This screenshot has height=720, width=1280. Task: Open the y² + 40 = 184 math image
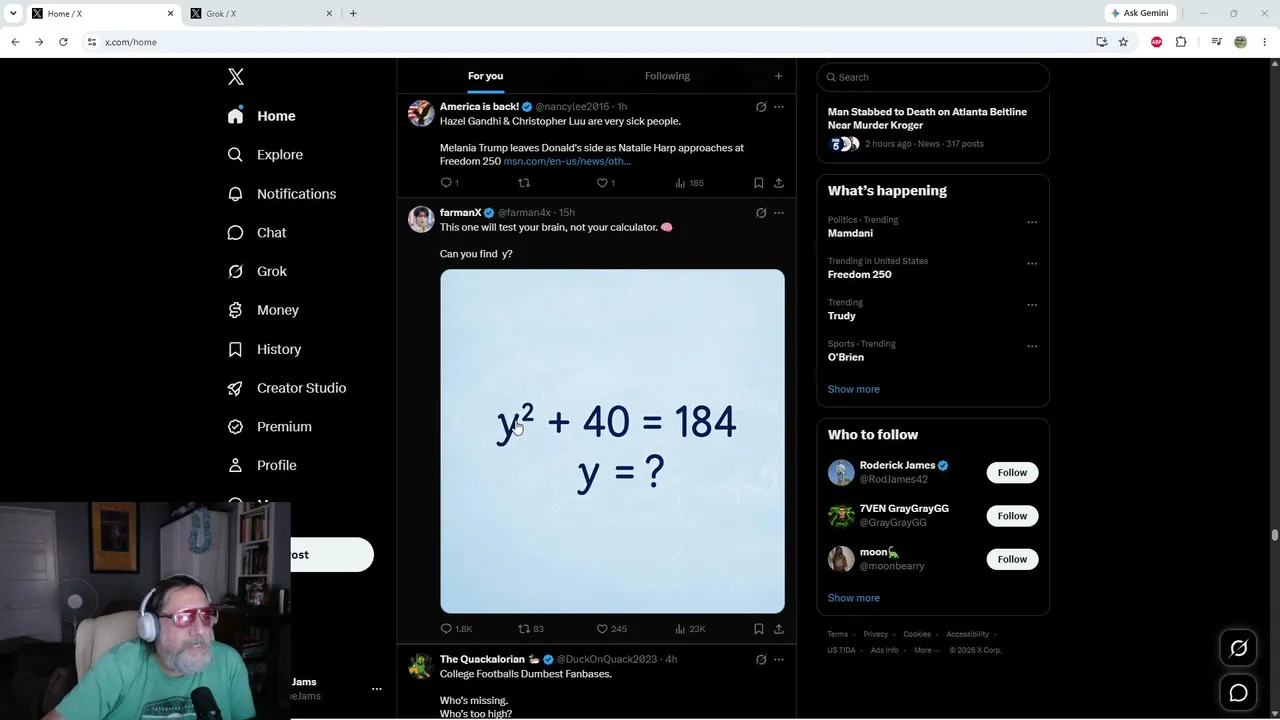coord(612,441)
